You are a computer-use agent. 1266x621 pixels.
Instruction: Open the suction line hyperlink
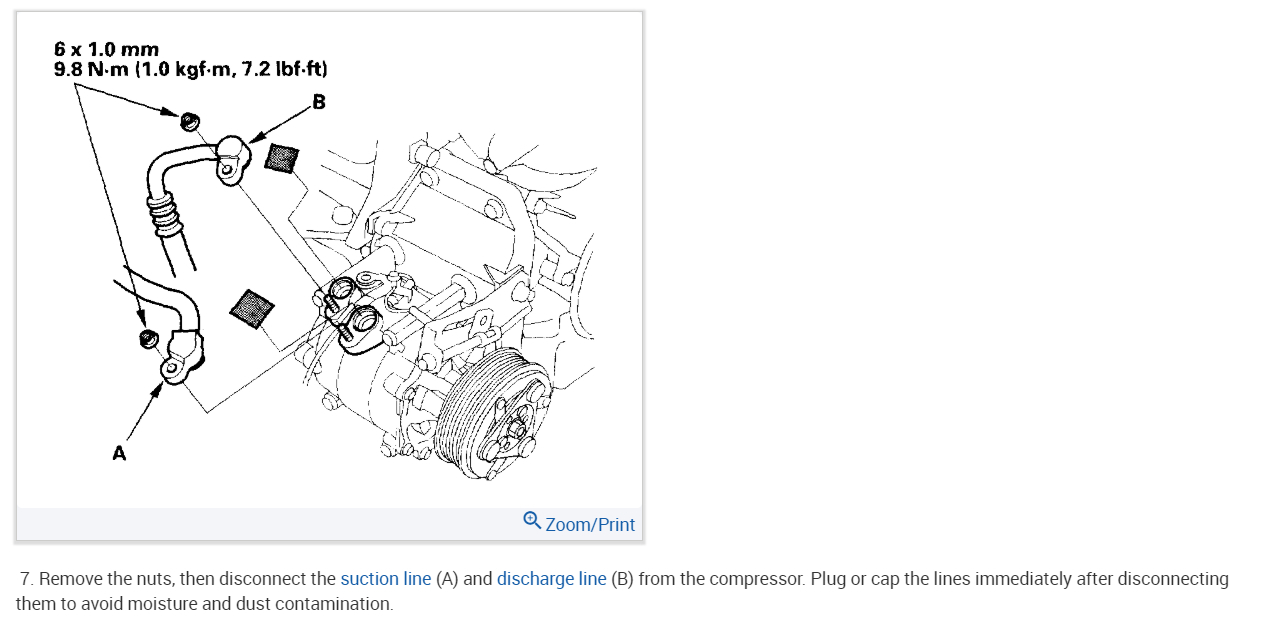tap(386, 579)
